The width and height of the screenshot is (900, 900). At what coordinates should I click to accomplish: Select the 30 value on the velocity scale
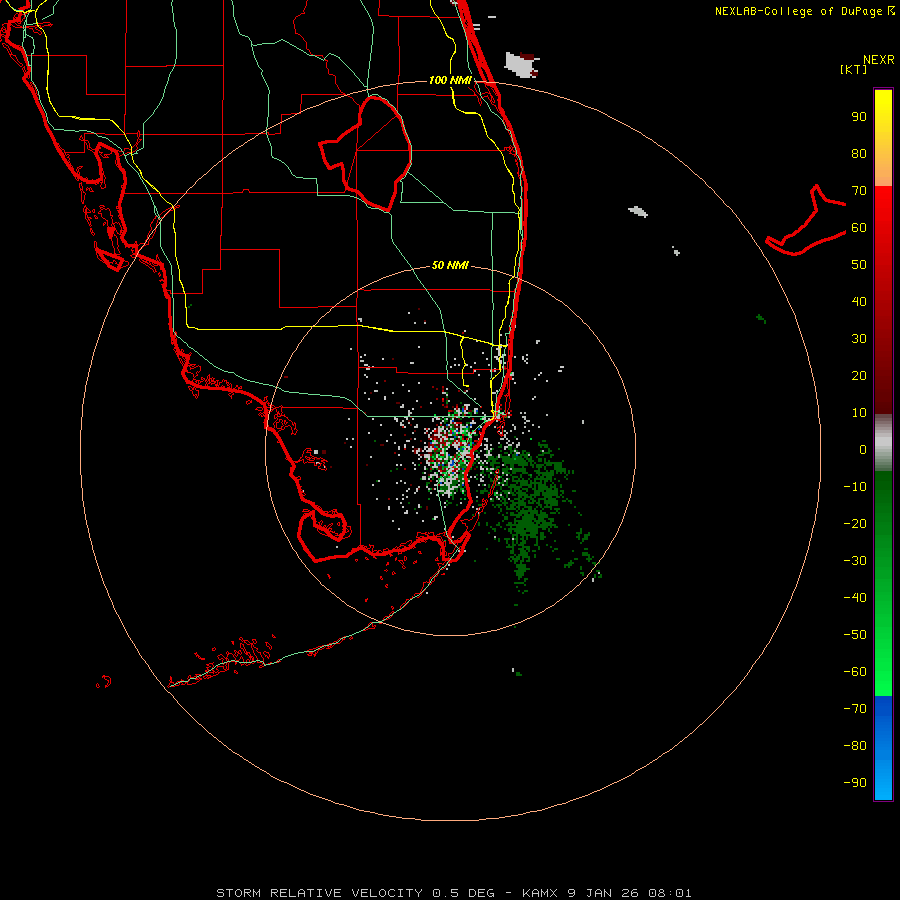859,339
